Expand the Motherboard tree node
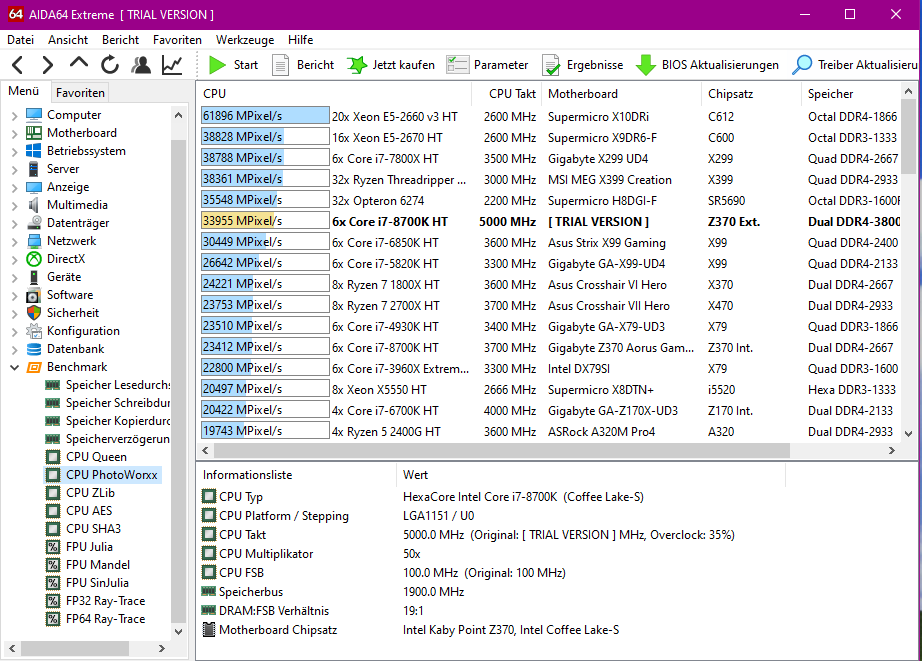 coord(15,133)
